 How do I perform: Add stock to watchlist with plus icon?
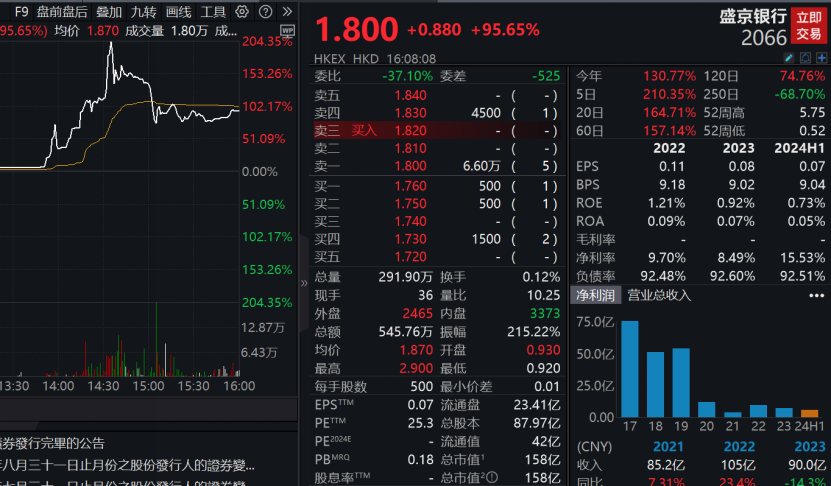tap(821, 58)
